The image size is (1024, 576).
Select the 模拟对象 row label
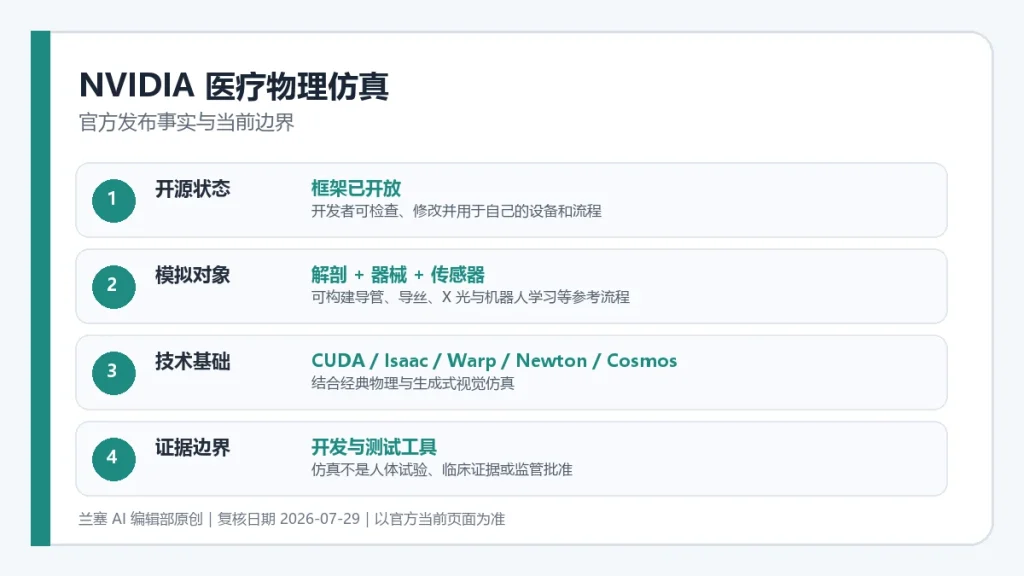click(193, 276)
